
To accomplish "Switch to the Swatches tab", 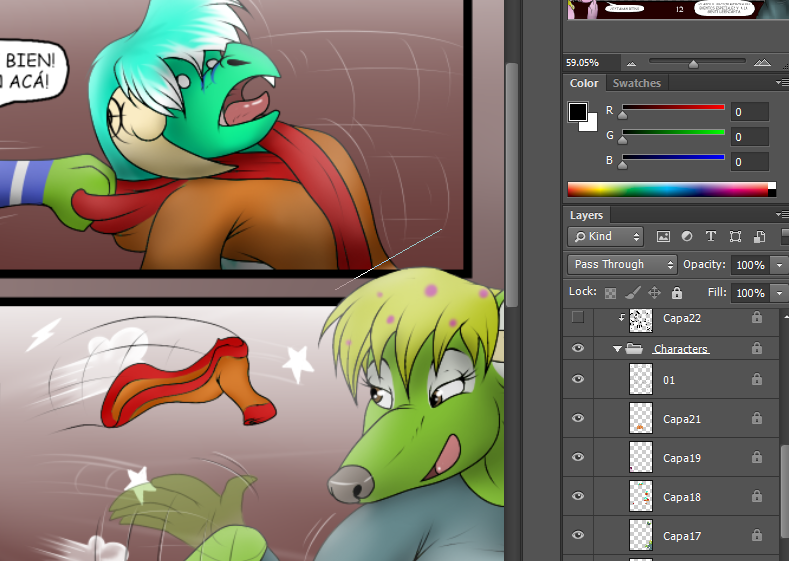I will pos(637,83).
